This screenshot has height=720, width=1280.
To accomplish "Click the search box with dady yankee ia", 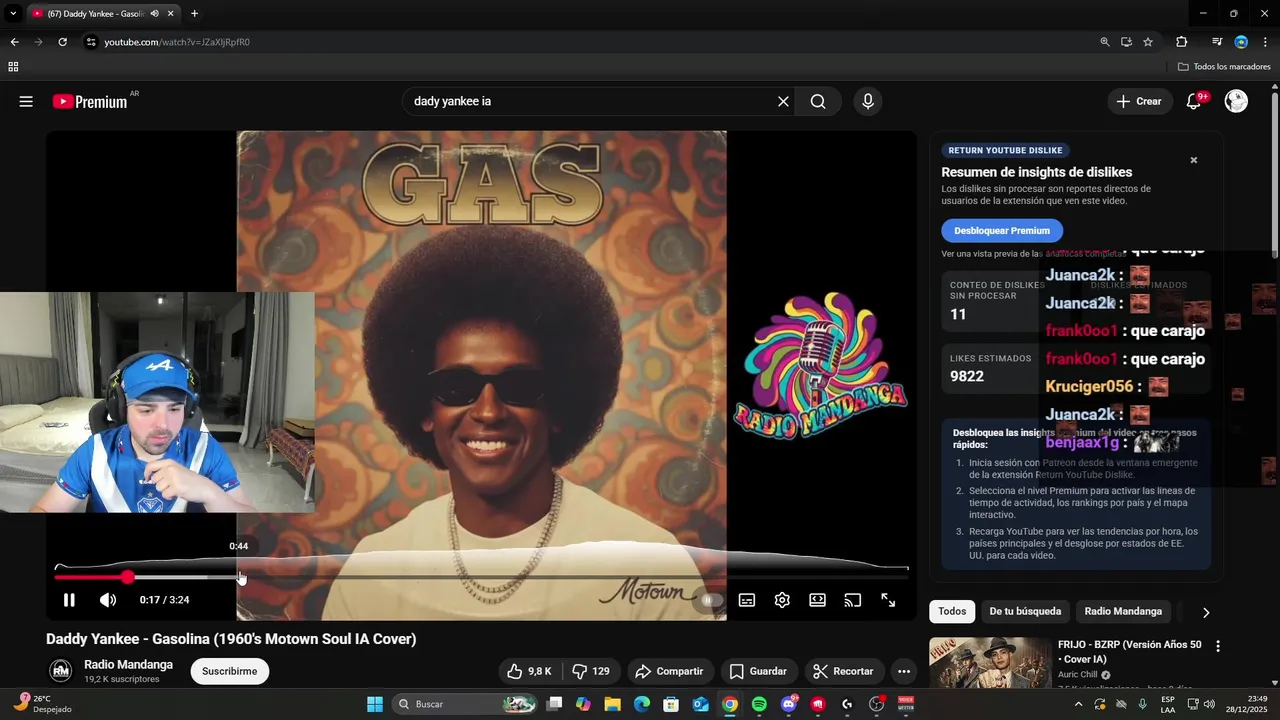I will coord(590,101).
